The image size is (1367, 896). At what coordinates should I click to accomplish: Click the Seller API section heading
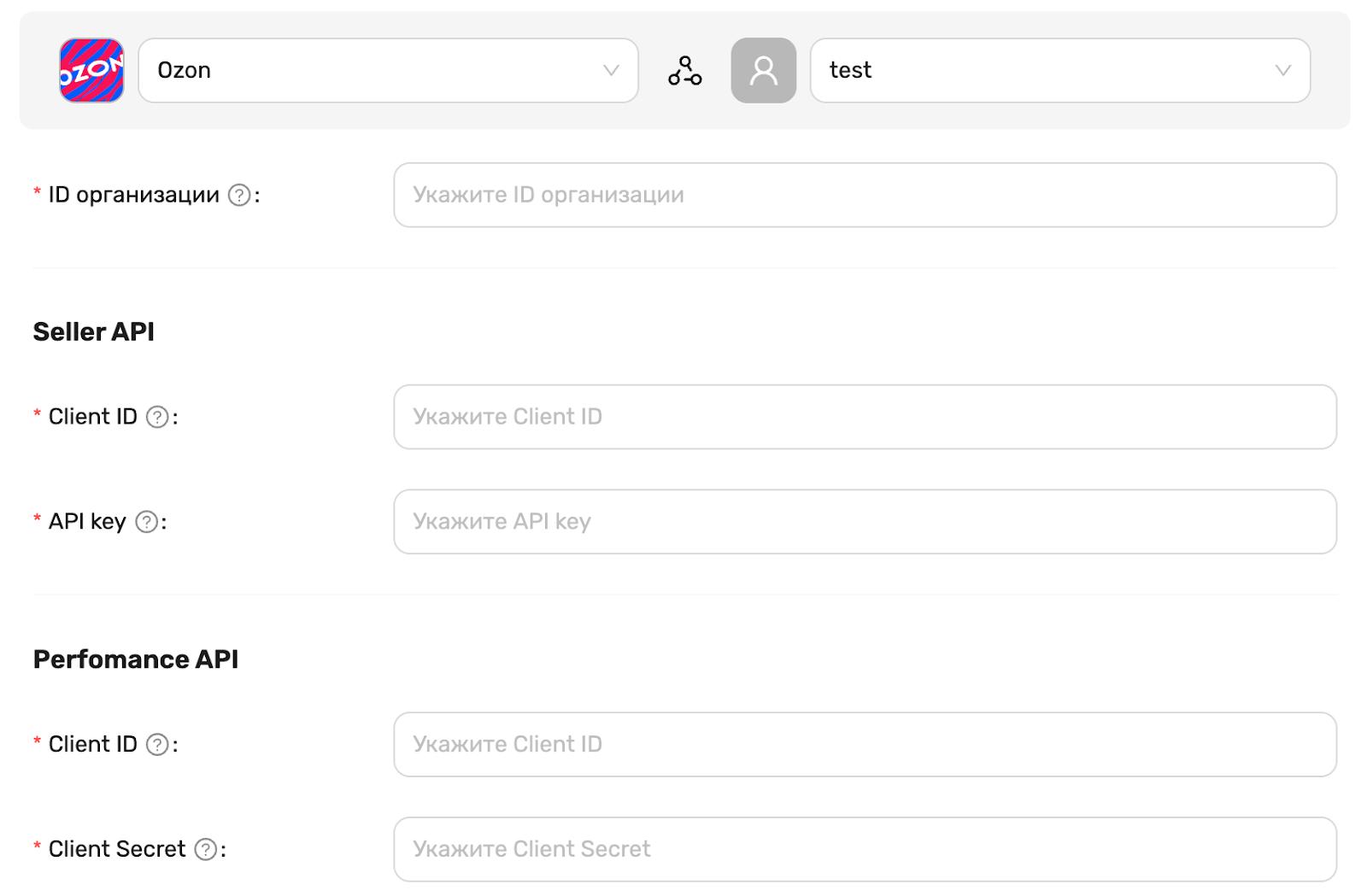pyautogui.click(x=94, y=331)
